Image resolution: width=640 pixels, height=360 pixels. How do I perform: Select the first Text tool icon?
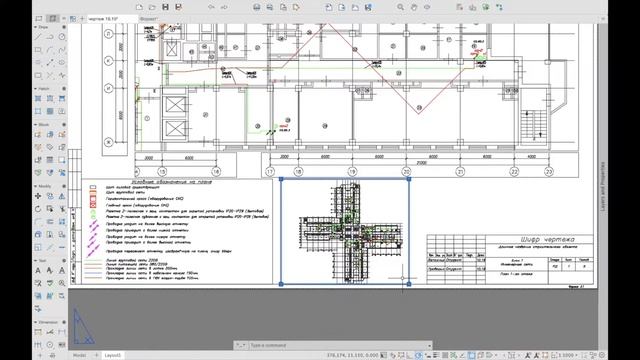(x=38, y=270)
